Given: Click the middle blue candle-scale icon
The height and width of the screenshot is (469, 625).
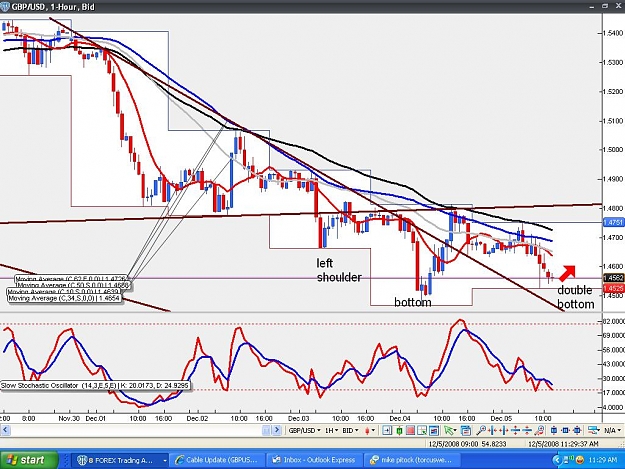Looking at the screenshot, I should (565, 430).
